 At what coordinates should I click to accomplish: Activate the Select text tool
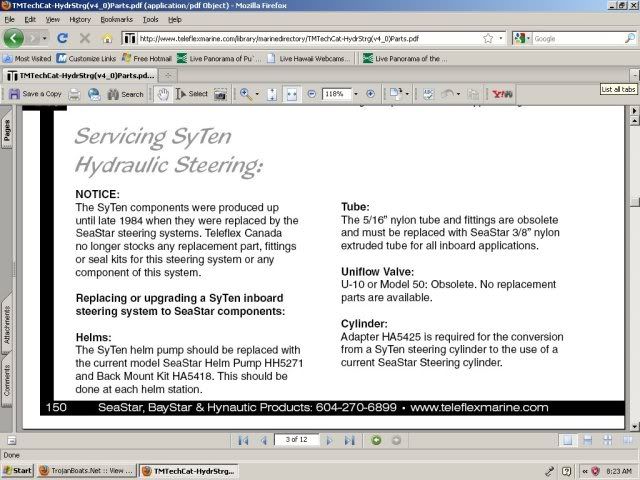tap(192, 94)
